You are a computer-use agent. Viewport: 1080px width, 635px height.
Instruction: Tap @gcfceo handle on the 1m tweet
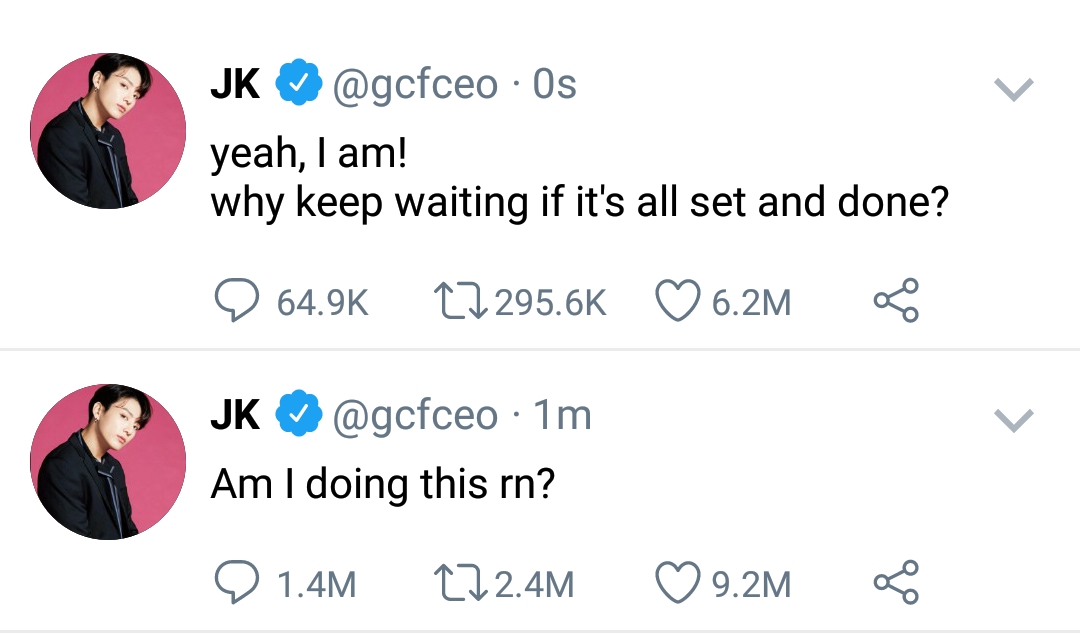[414, 415]
